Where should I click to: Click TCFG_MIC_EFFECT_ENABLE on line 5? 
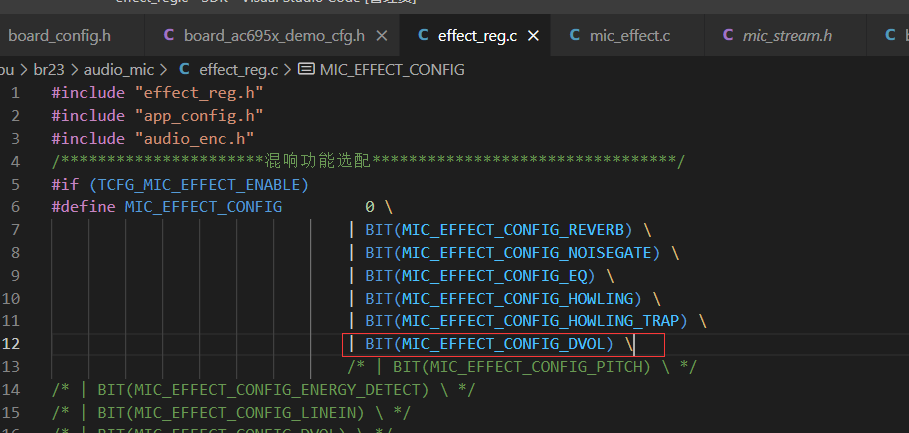tap(199, 185)
